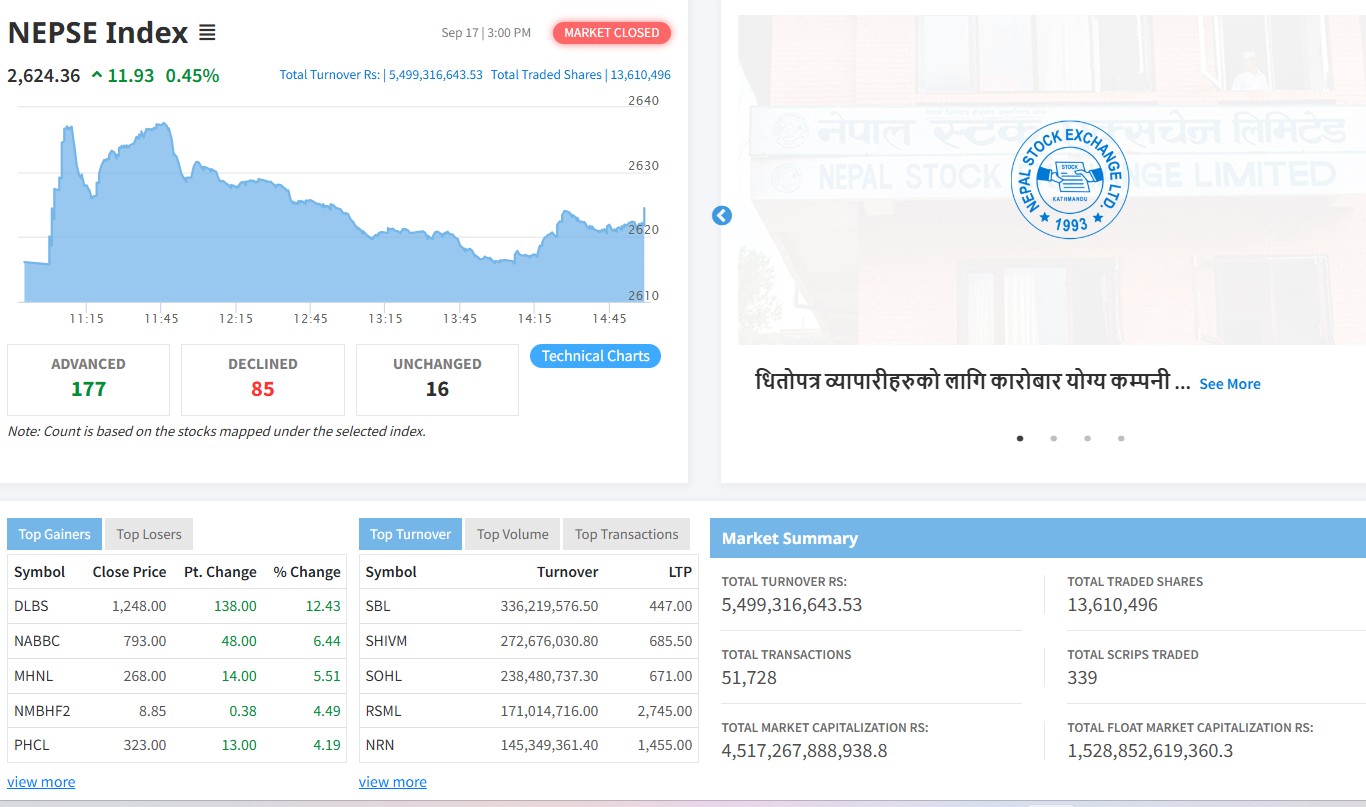
Task: Select the DECLINED 85 card
Action: point(263,379)
